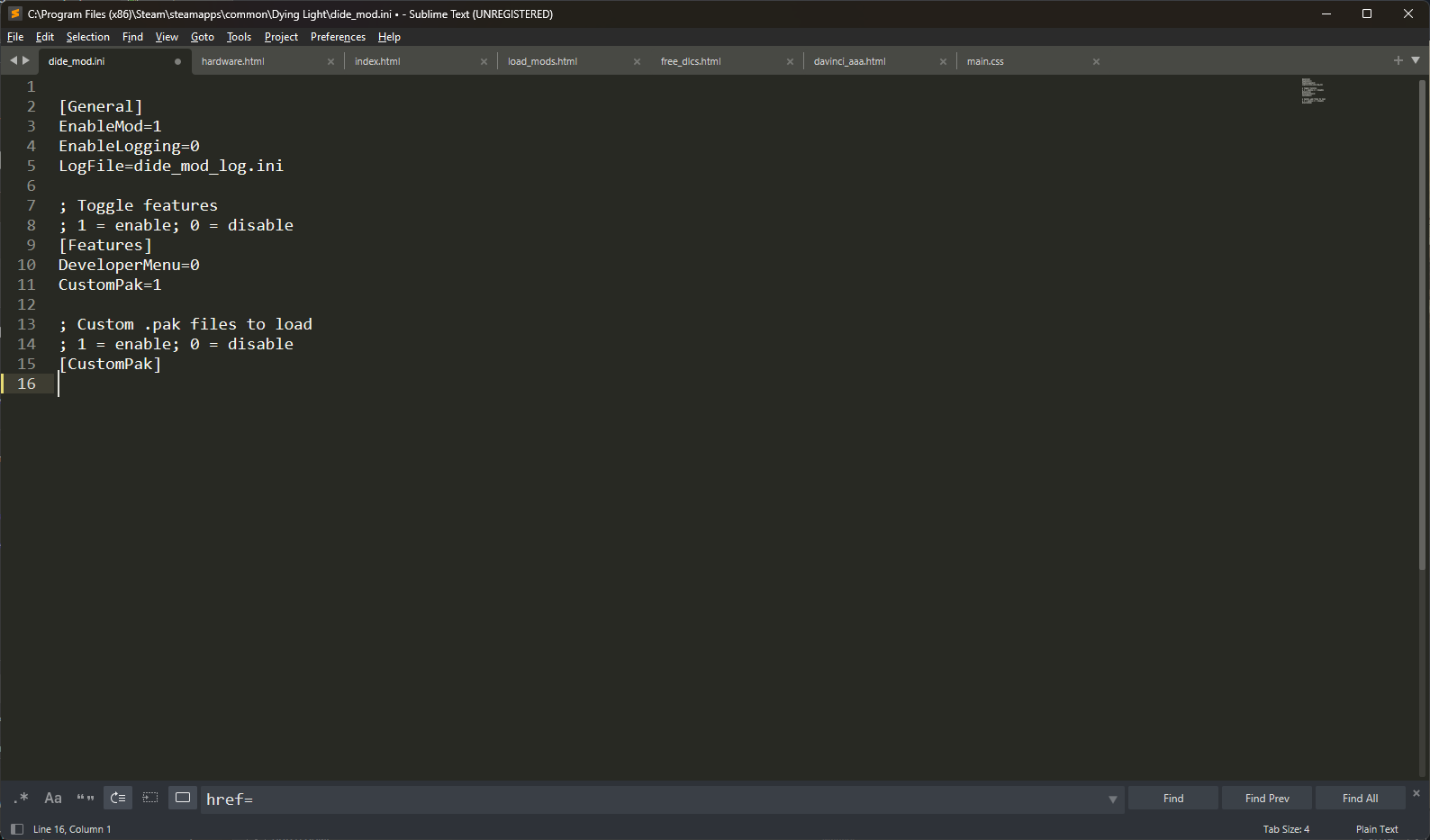Change Plain Text syntax setting
Viewport: 1430px width, 840px height.
[1377, 829]
